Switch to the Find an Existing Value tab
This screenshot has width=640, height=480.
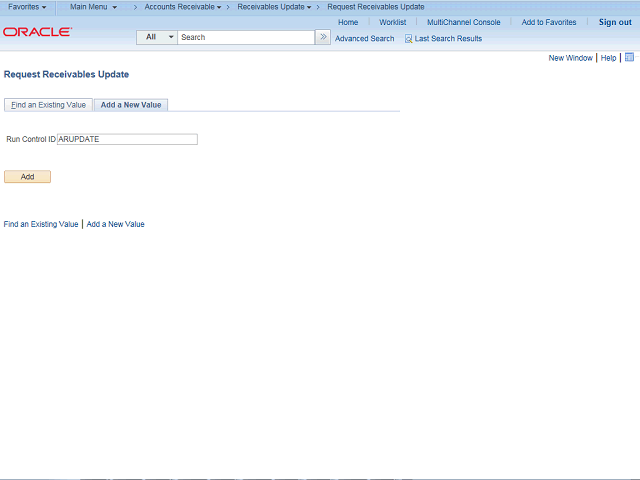[48, 105]
